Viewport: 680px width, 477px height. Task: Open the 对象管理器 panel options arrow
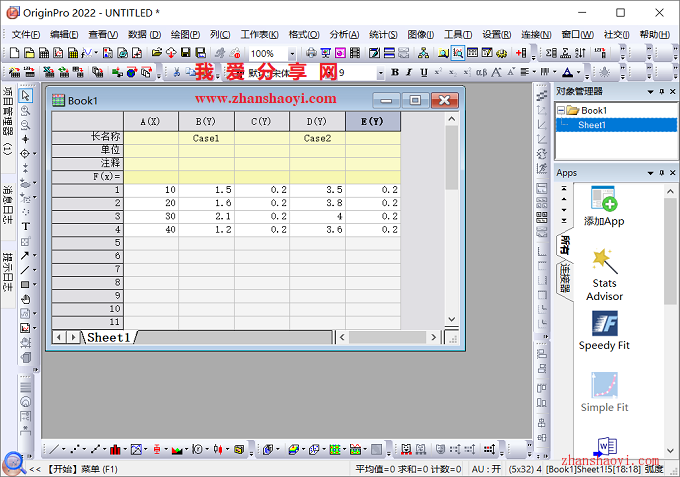point(650,91)
